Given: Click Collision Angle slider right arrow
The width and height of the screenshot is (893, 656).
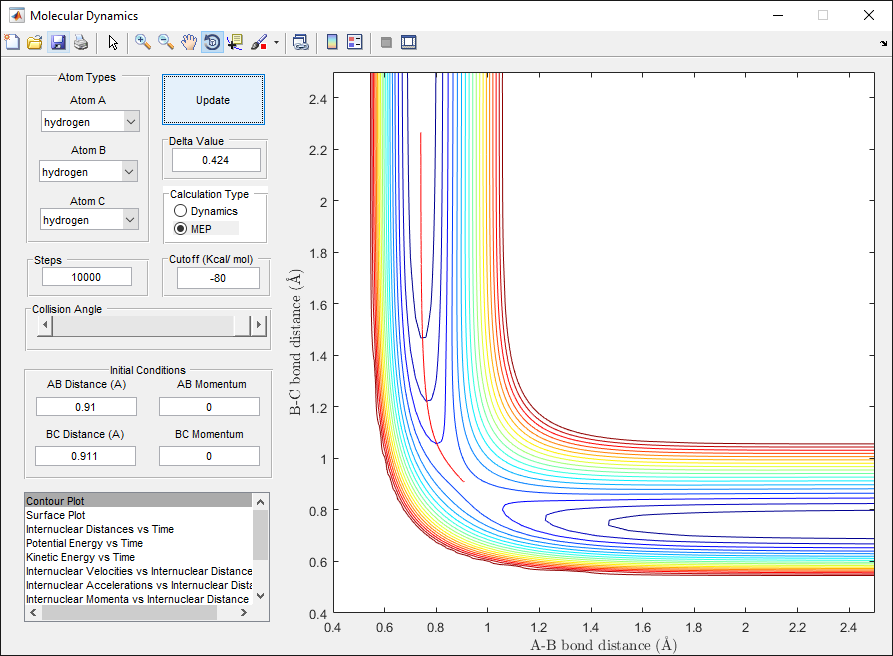Looking at the screenshot, I should tap(260, 326).
